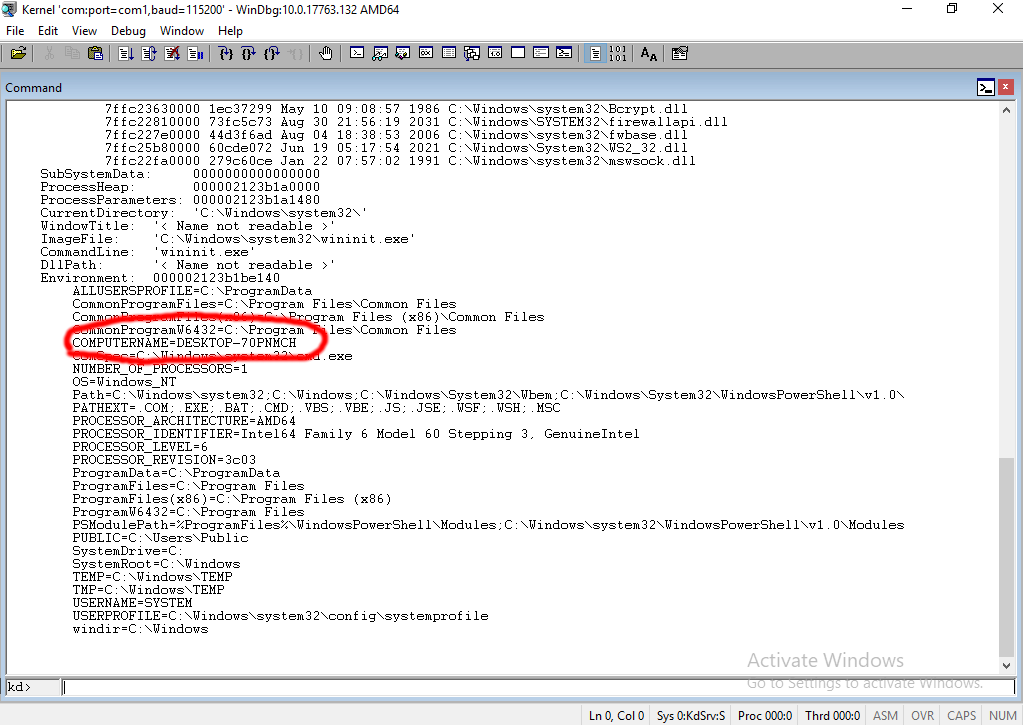The width and height of the screenshot is (1023, 725).
Task: Click the Stop Debugging toolbar icon
Action: (172, 53)
